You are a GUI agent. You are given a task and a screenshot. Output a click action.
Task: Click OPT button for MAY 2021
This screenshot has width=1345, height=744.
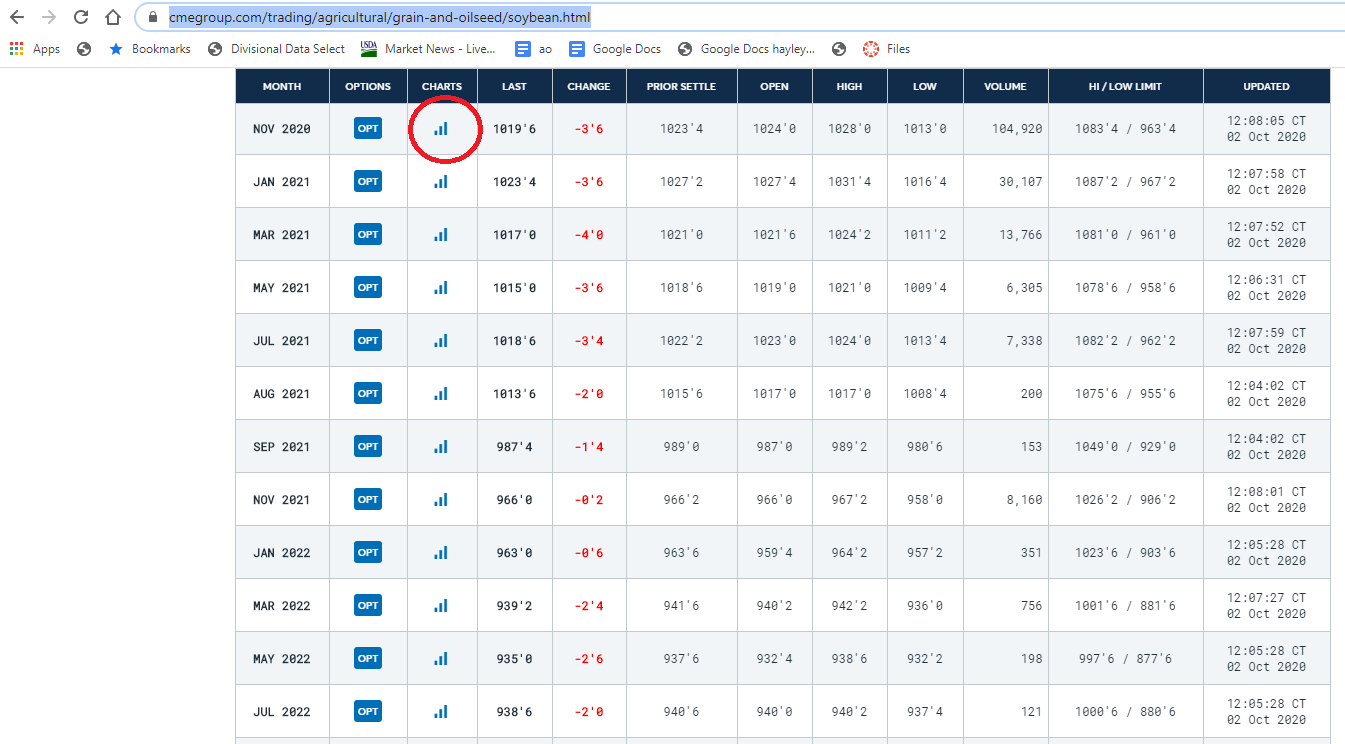coord(368,287)
